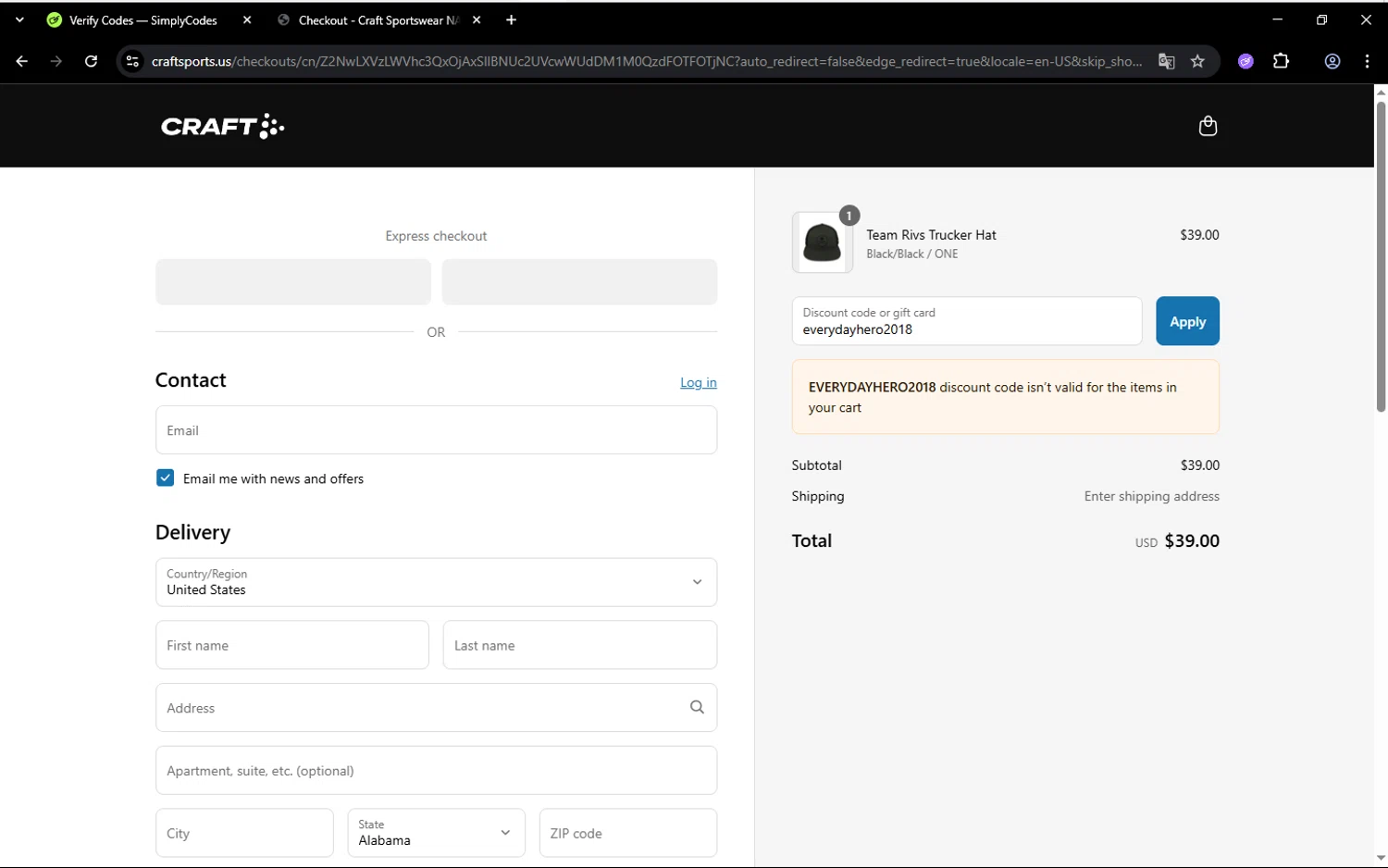Click the Team Rivs Trucker Hat product name

(931, 235)
